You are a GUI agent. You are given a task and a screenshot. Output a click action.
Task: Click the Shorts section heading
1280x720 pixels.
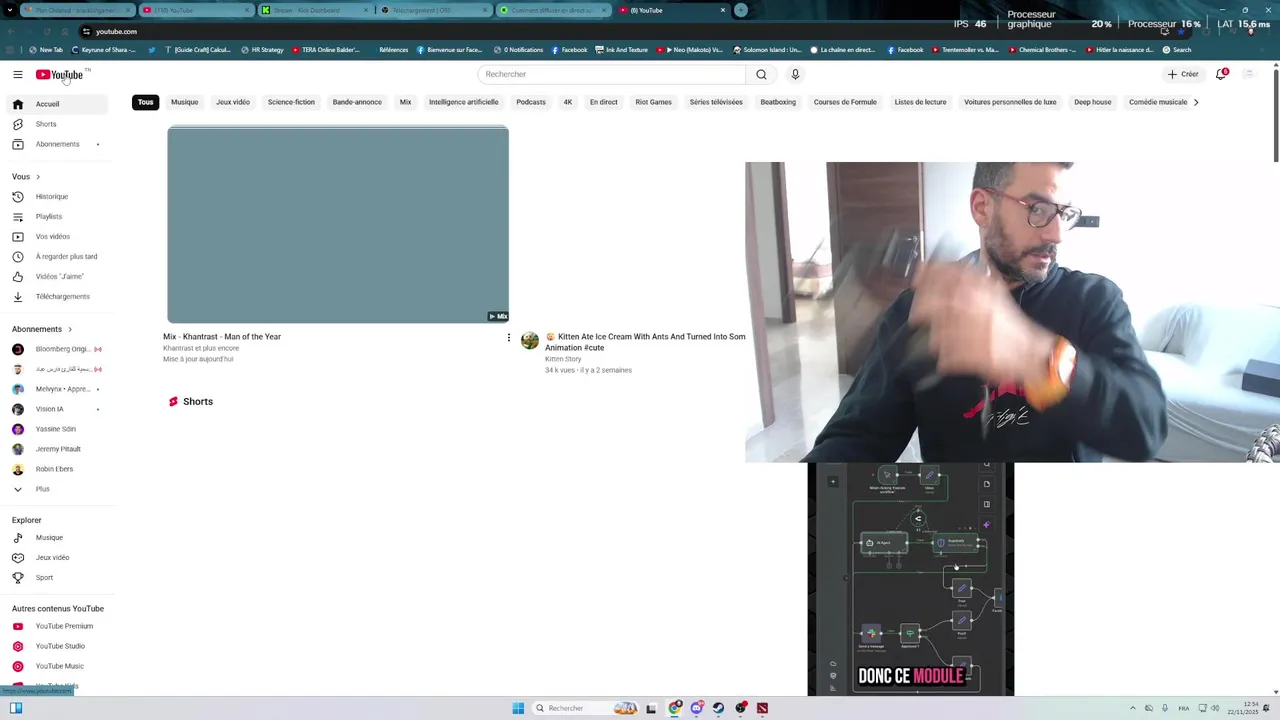point(190,402)
